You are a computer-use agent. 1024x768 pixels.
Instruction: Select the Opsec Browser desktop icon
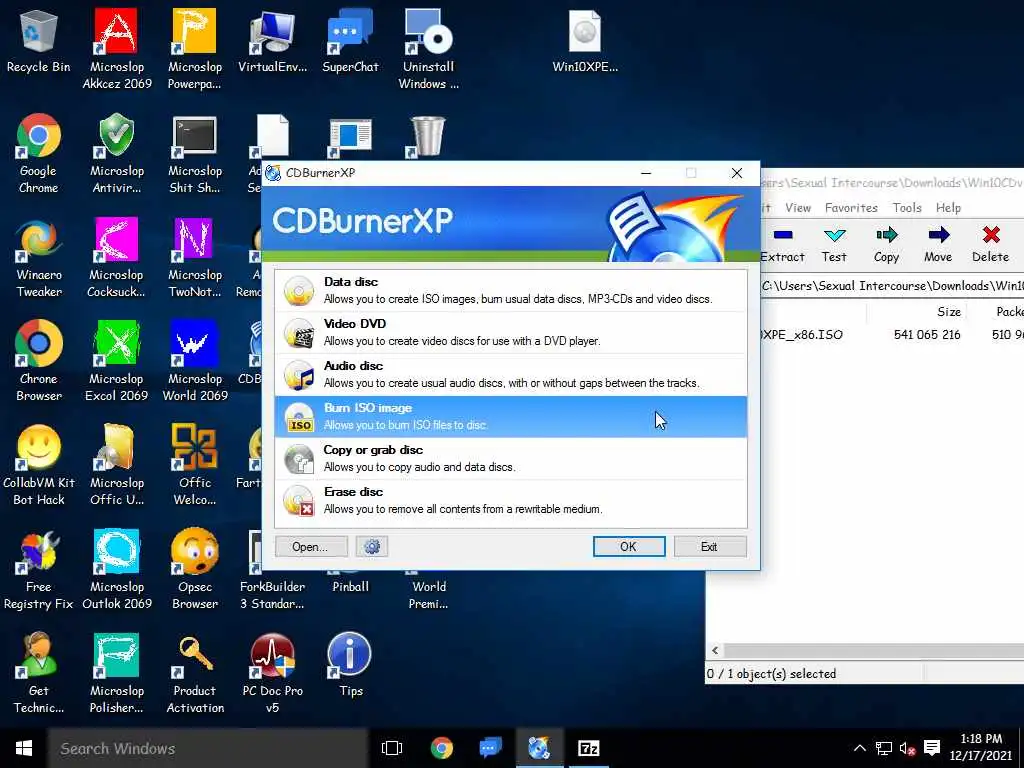click(x=195, y=570)
